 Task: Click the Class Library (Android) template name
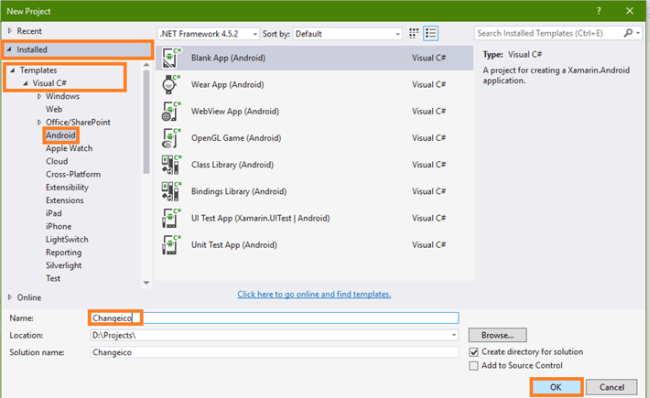[232, 165]
